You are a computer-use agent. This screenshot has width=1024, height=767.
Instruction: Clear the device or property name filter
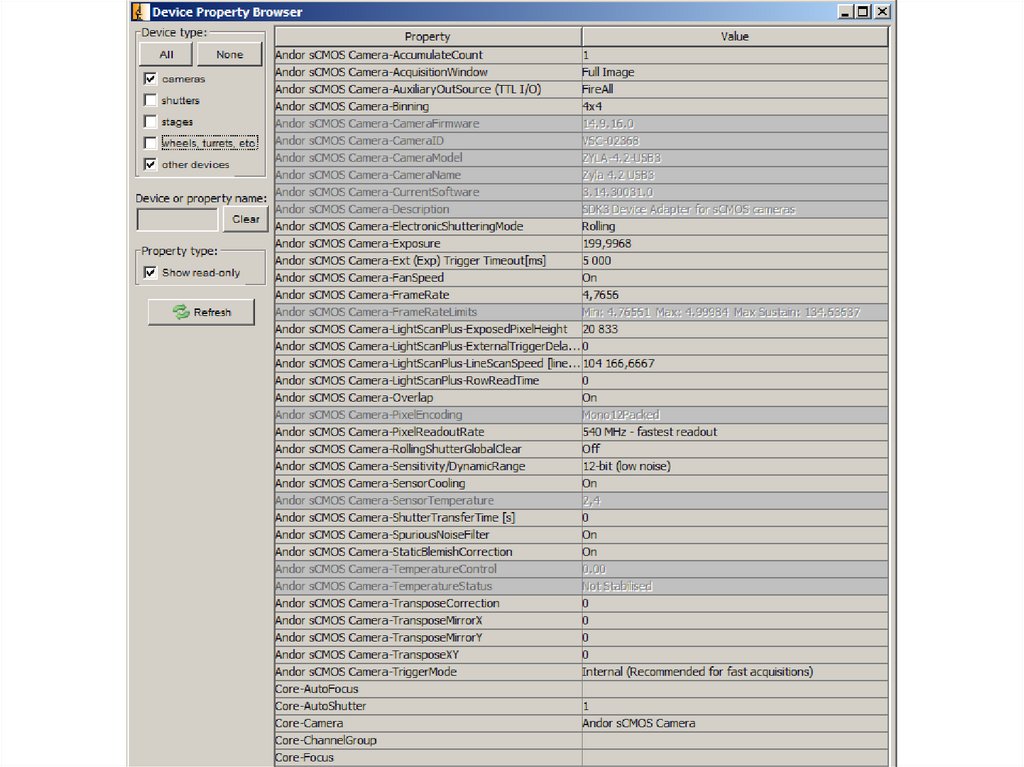[x=246, y=220]
